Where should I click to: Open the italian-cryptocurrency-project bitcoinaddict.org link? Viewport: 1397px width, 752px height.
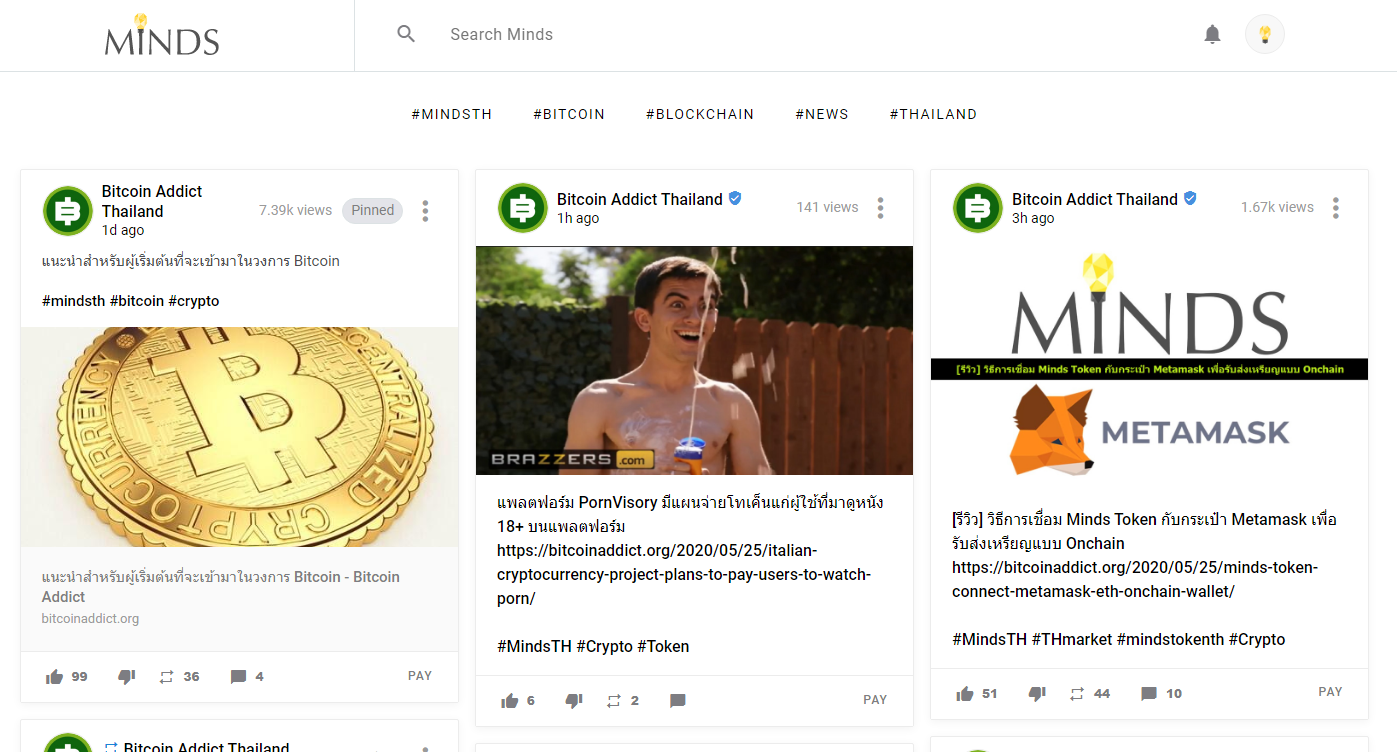pos(684,575)
